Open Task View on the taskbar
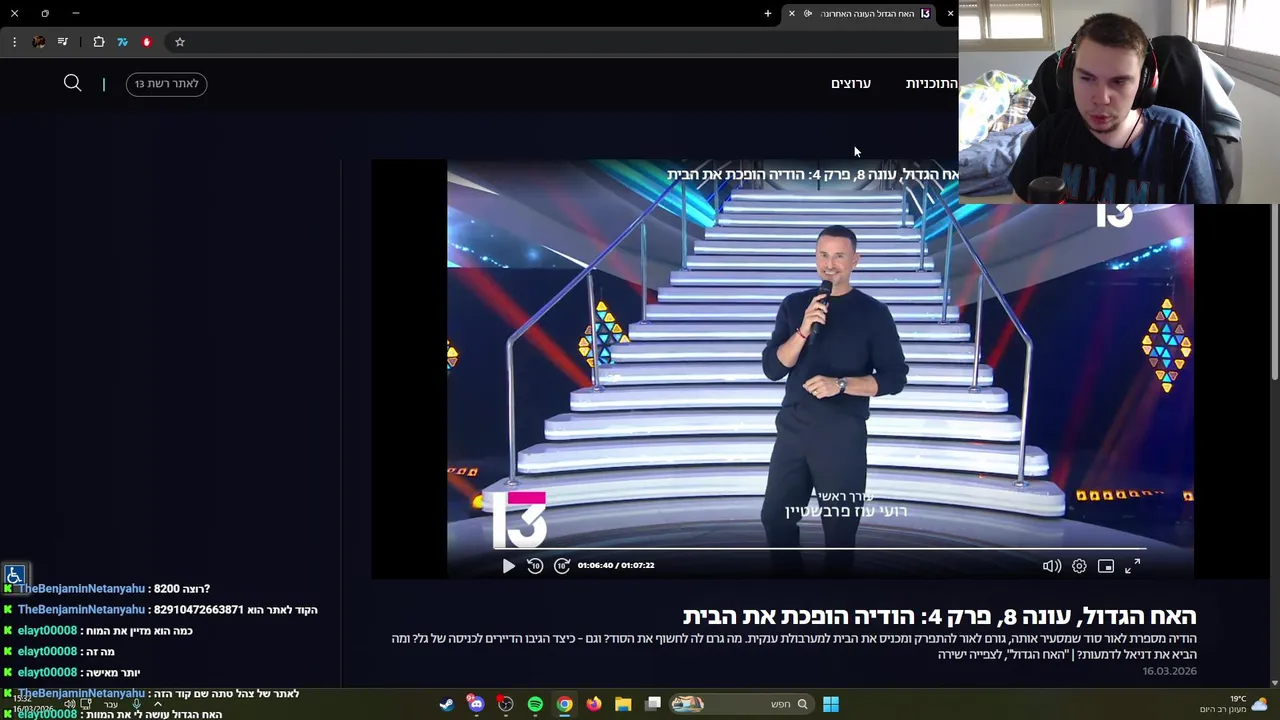The width and height of the screenshot is (1280, 720). click(x=653, y=704)
